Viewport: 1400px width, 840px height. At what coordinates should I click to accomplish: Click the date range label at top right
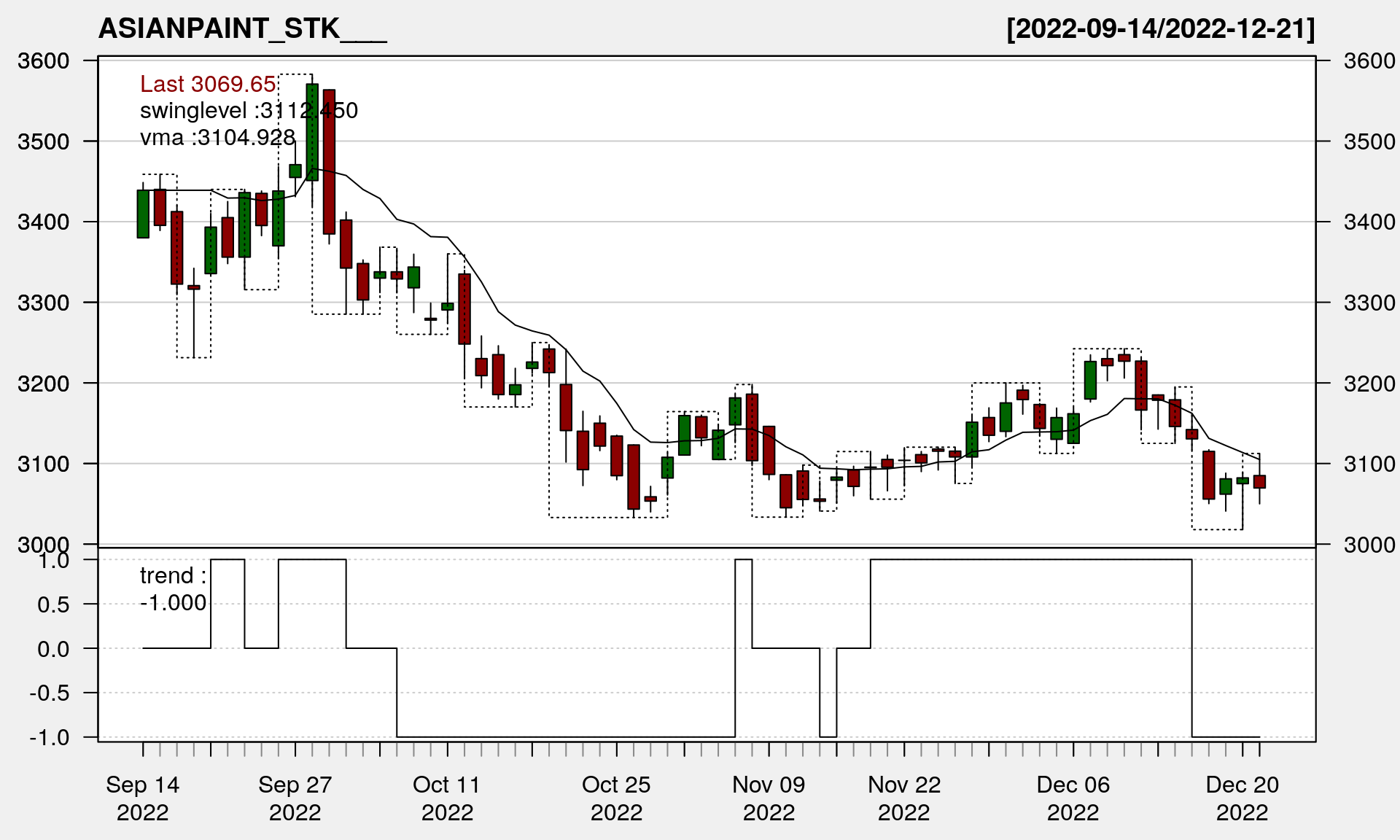[1160, 28]
